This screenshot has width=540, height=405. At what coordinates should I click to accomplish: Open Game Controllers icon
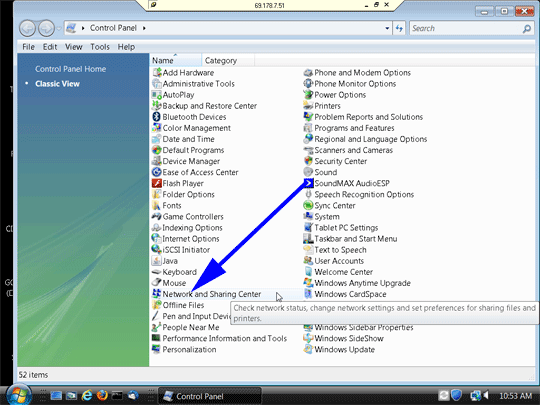pos(157,217)
